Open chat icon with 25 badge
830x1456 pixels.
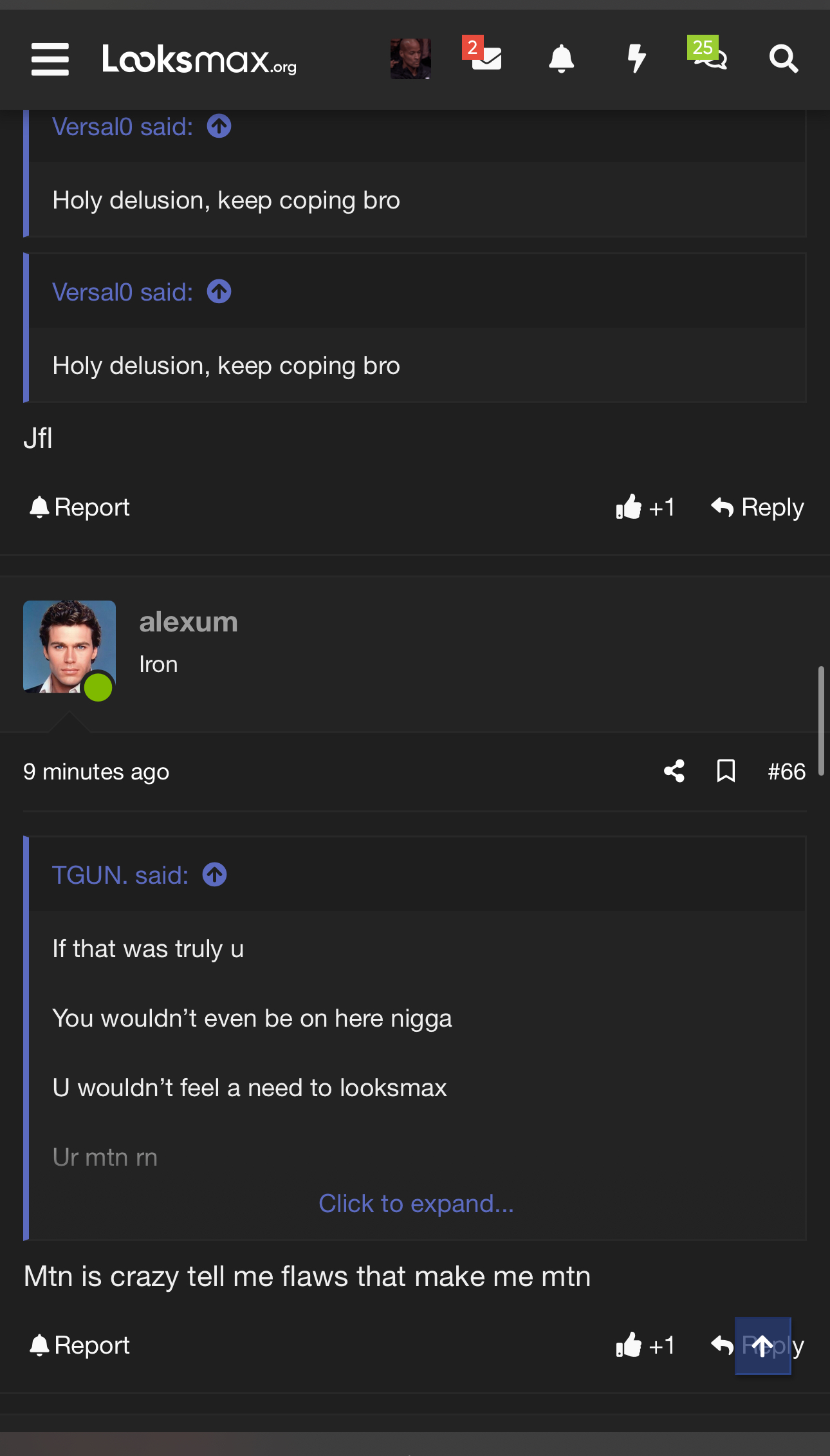click(x=708, y=53)
